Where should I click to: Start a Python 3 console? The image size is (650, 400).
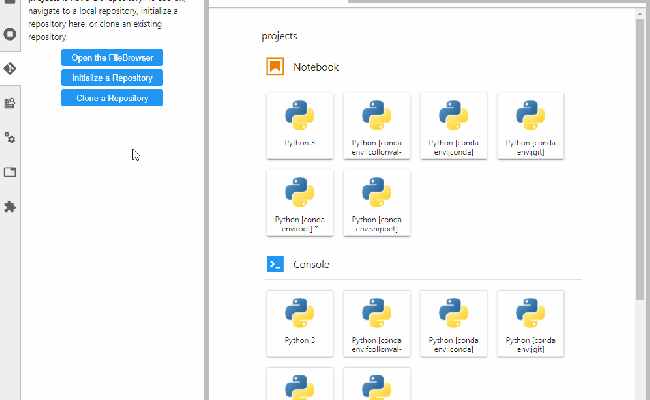(300, 323)
